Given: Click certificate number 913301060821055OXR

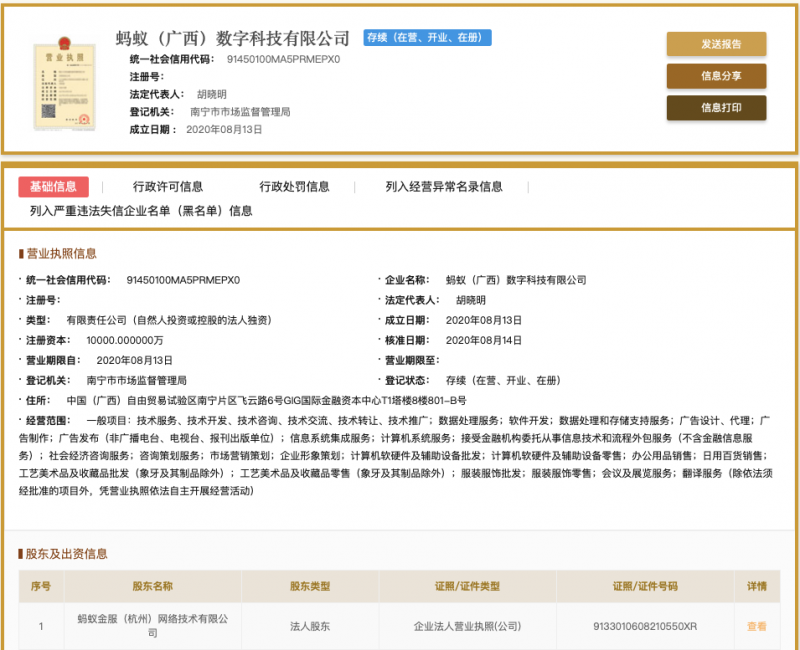Looking at the screenshot, I should coord(645,627).
